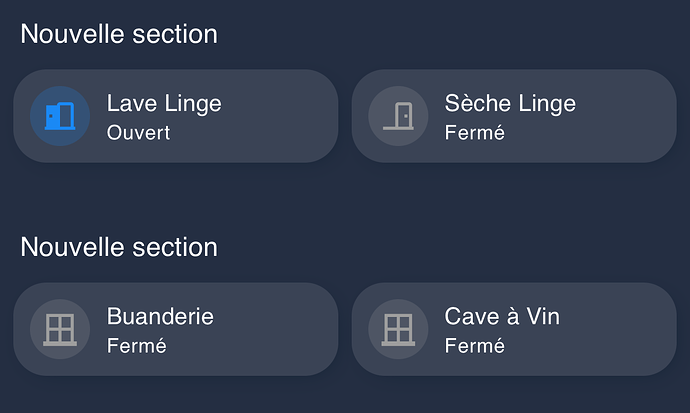Click the second Nouvelle section heading

119,247
